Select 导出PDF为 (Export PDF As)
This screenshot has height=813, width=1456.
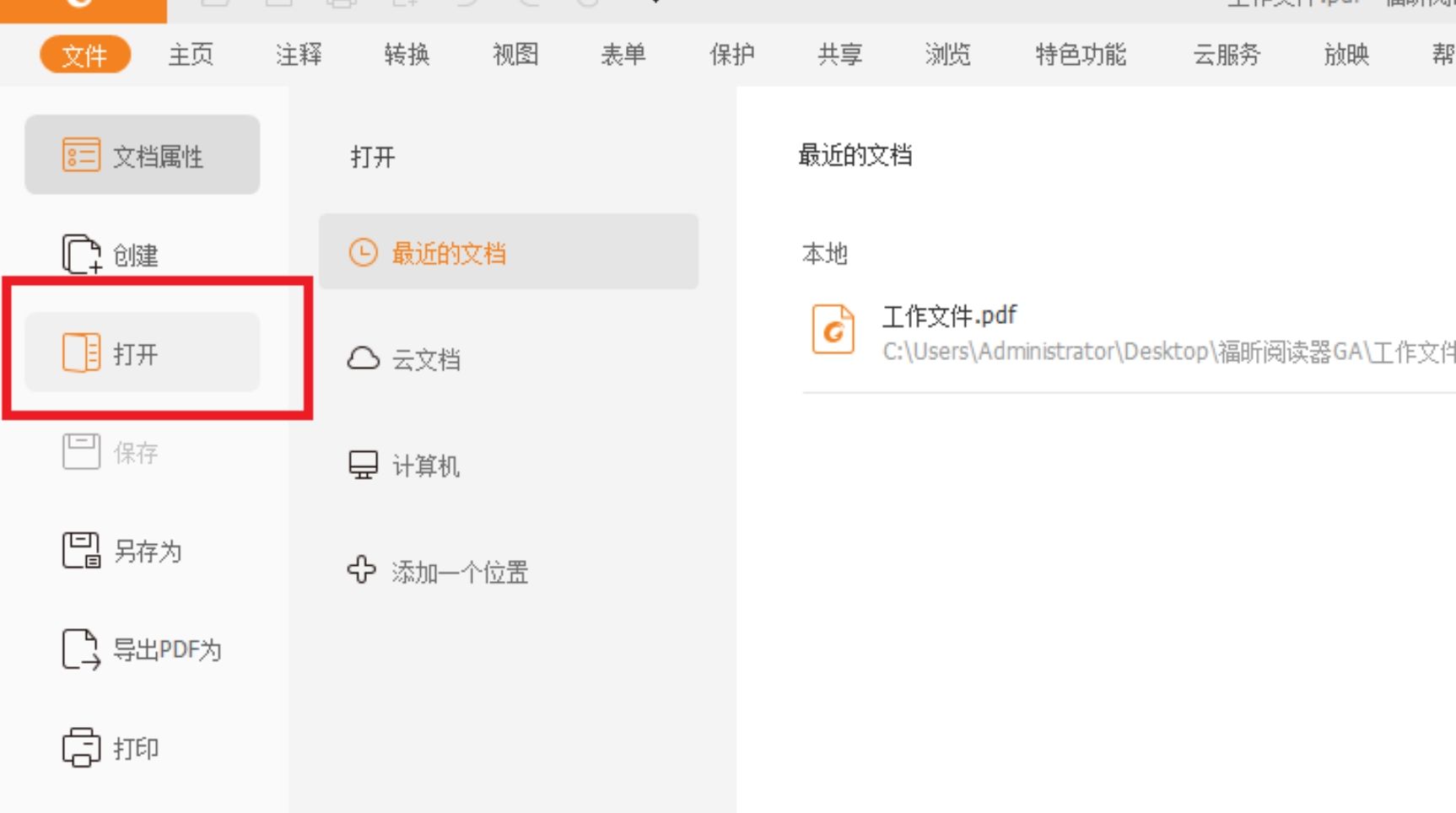point(142,650)
